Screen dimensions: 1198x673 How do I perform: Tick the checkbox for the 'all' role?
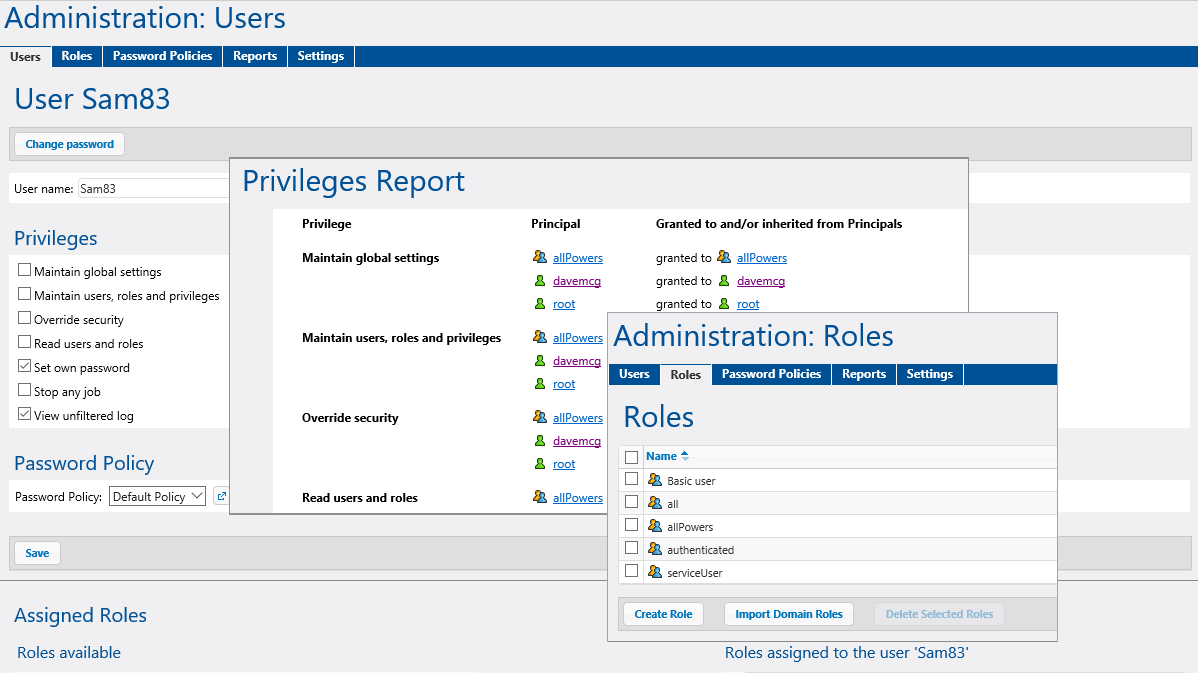(631, 502)
